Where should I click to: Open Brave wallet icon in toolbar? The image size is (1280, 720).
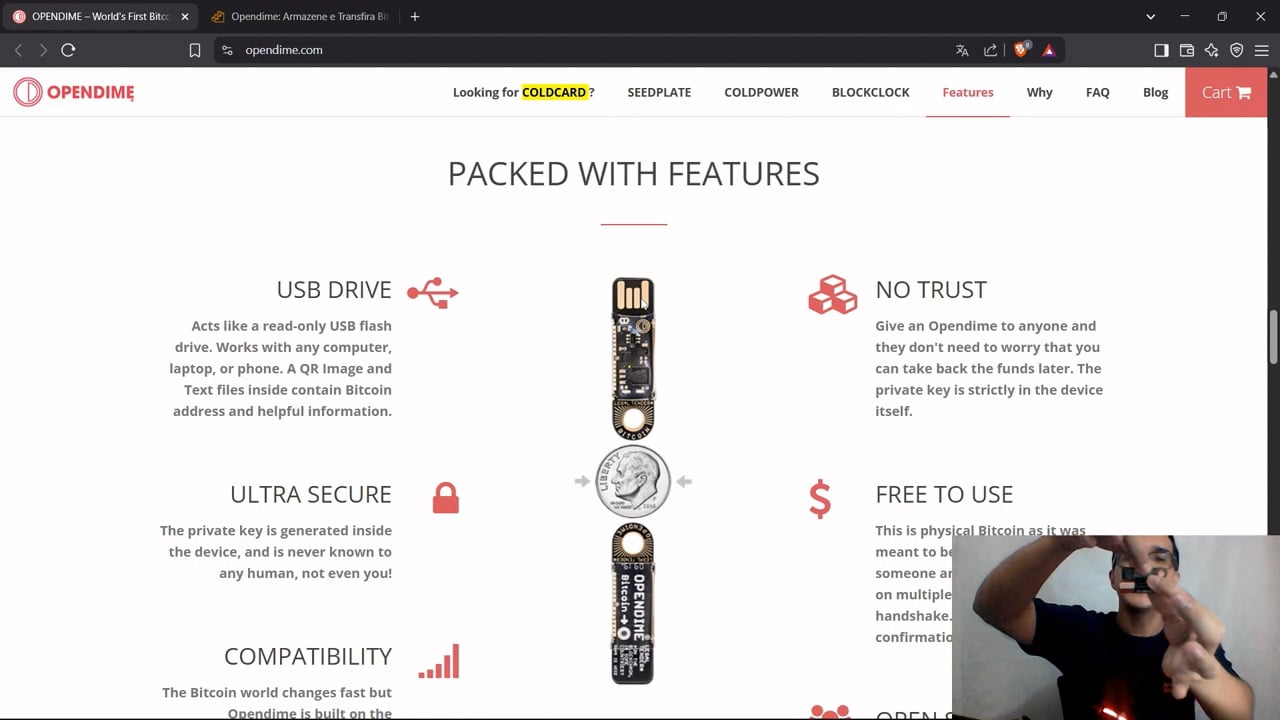coord(1187,50)
